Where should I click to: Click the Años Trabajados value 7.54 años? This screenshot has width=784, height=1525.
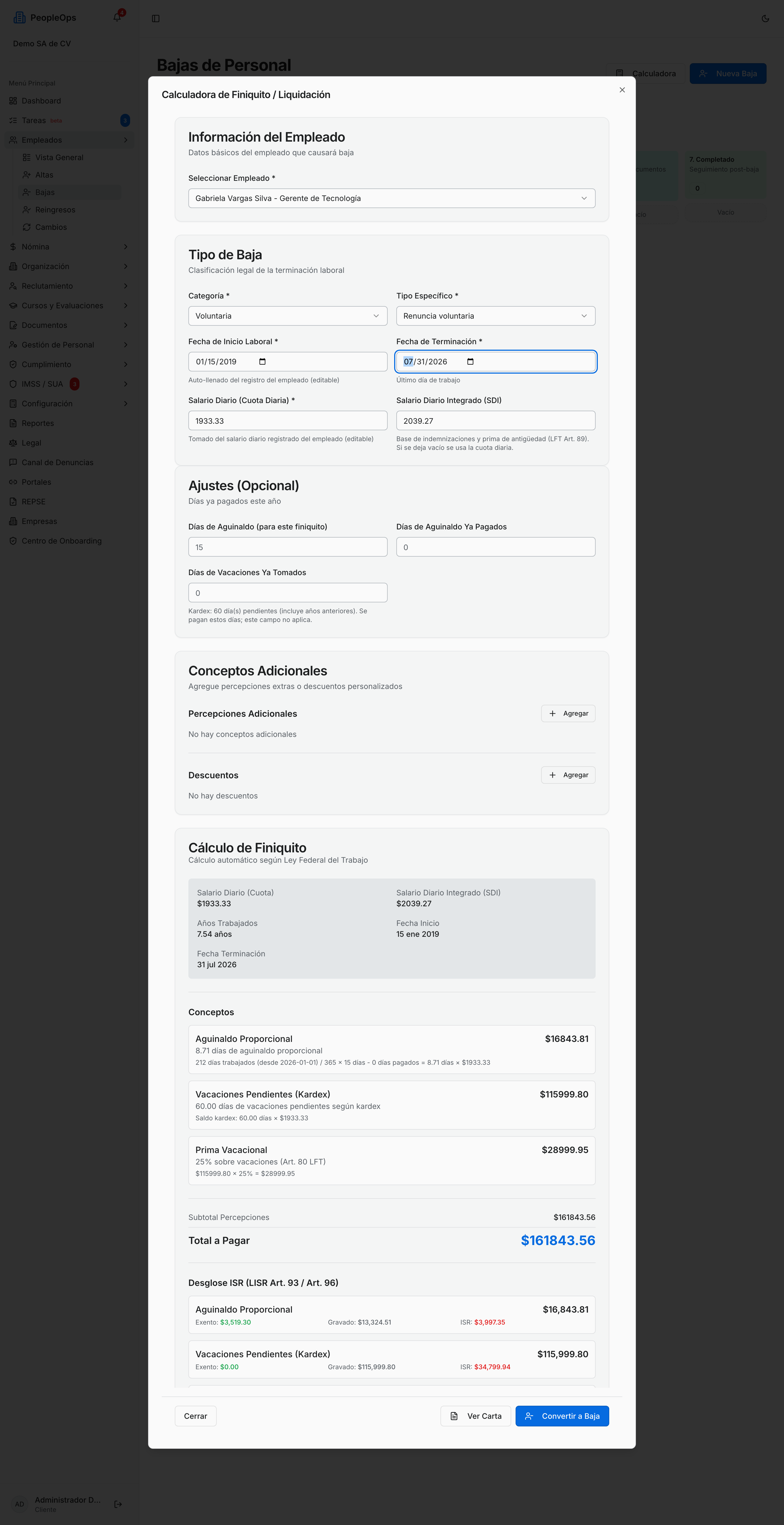click(214, 934)
